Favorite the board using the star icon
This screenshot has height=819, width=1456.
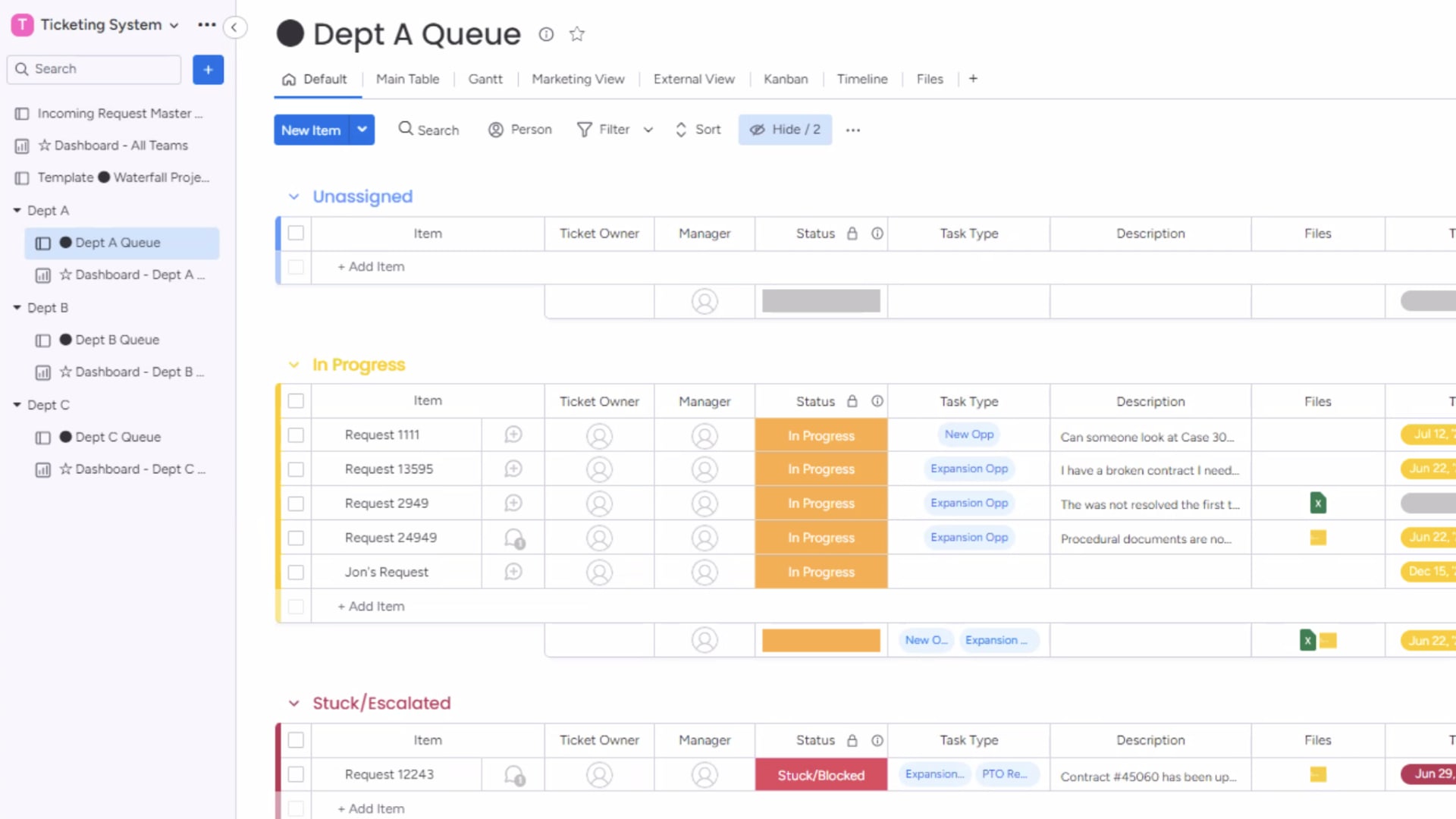576,34
